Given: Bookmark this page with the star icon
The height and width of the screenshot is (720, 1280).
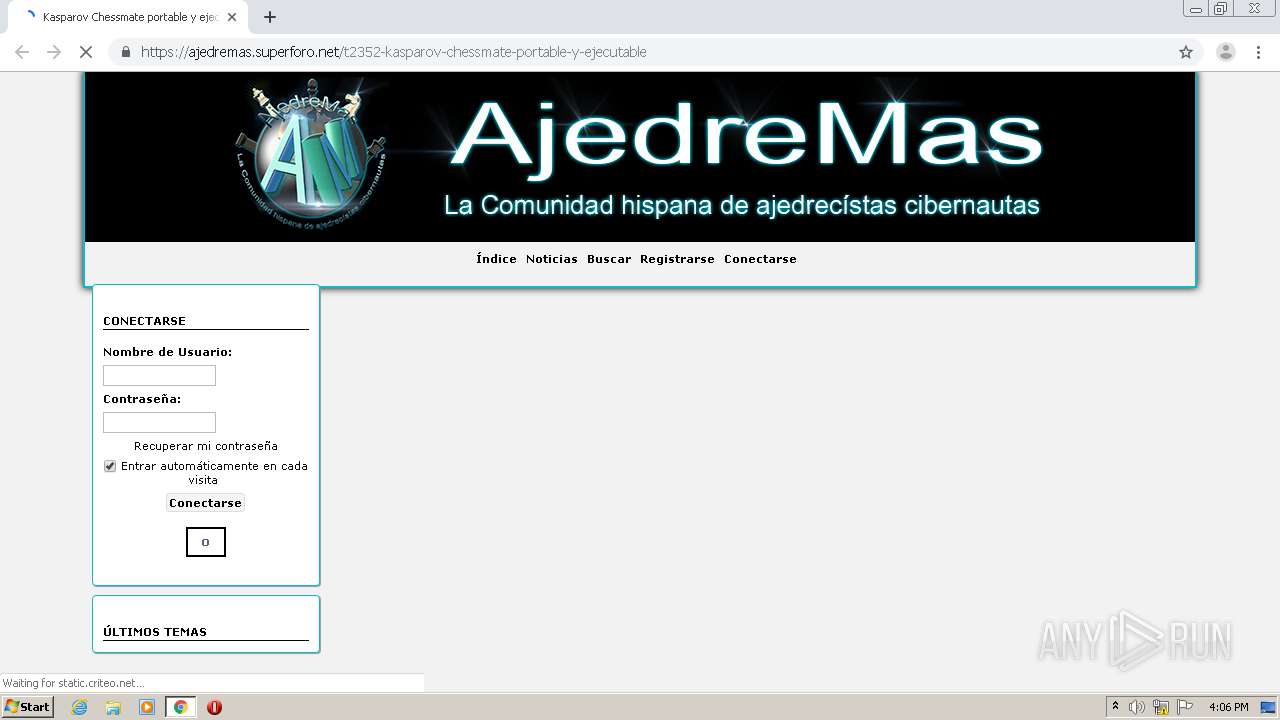Looking at the screenshot, I should pos(1186,52).
